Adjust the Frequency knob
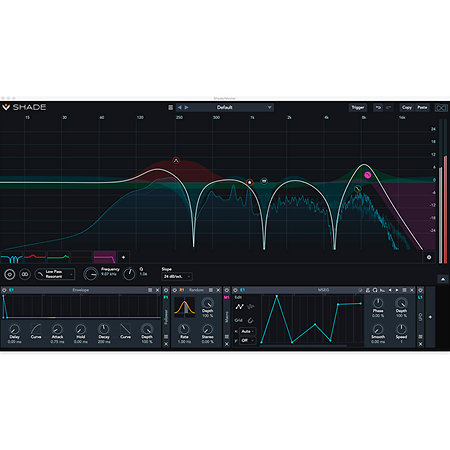The width and height of the screenshot is (450, 450). click(x=90, y=274)
